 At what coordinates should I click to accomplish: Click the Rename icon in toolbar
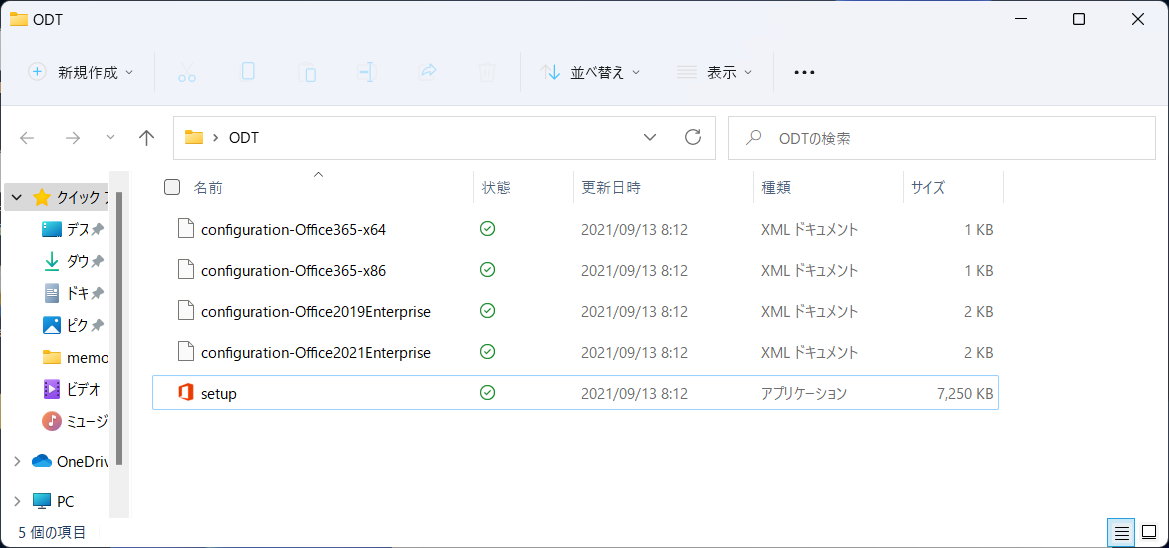tap(367, 72)
